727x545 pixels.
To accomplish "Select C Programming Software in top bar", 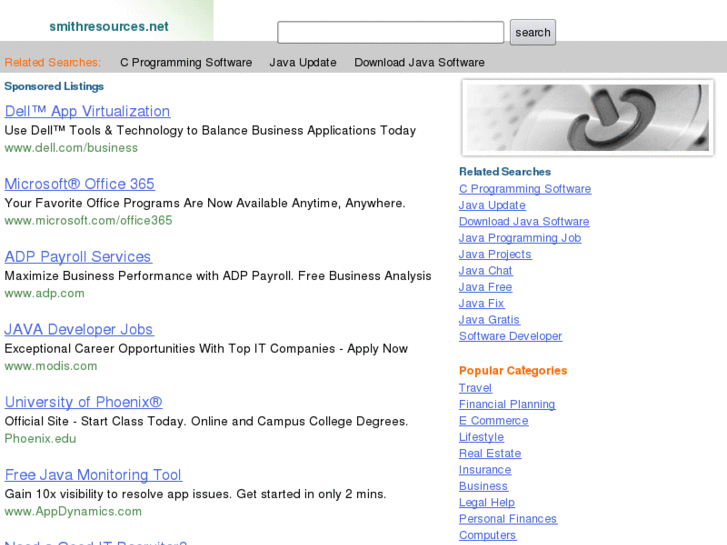I will click(186, 63).
